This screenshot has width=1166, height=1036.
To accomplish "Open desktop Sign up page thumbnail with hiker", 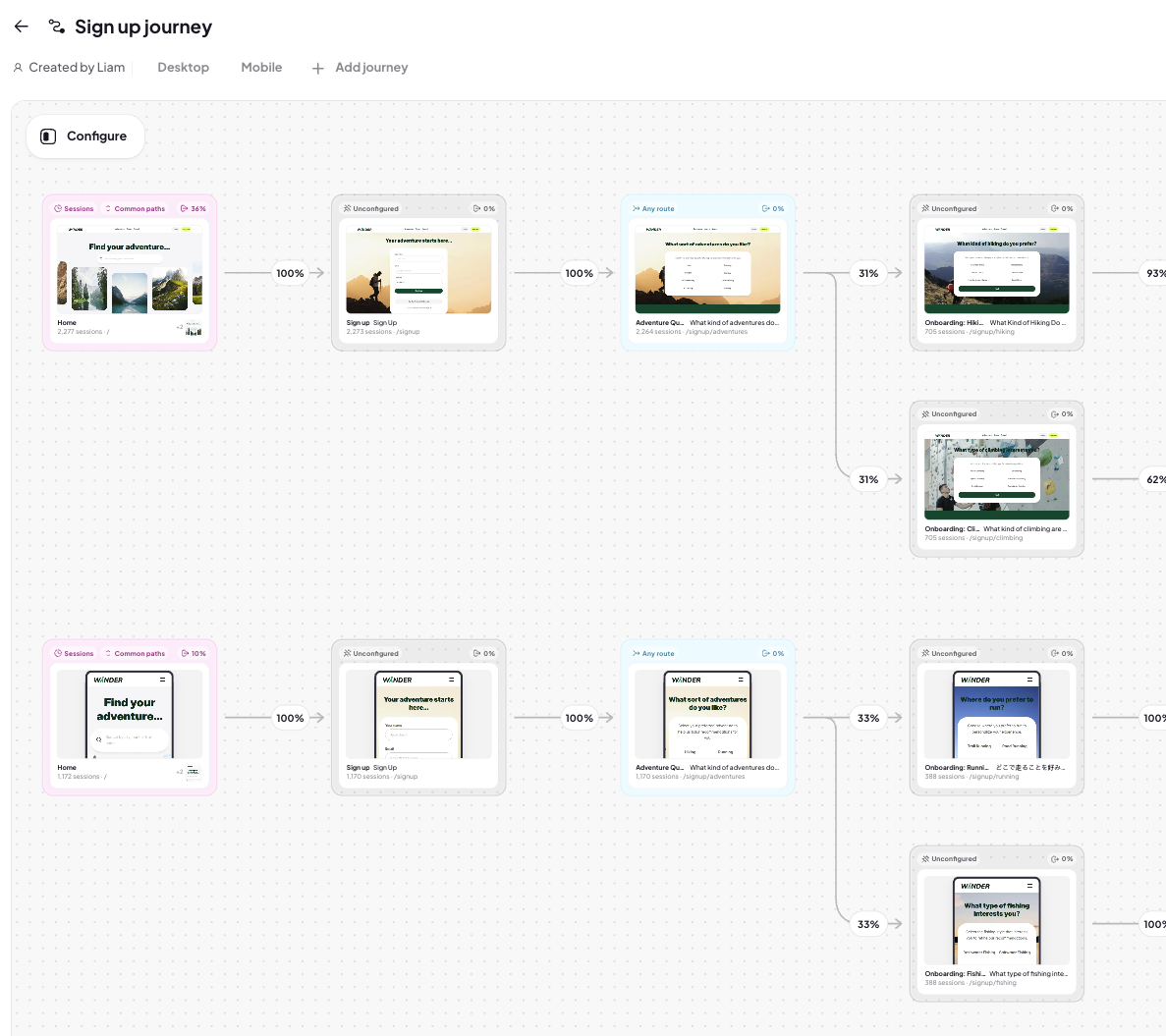I will pos(418,269).
